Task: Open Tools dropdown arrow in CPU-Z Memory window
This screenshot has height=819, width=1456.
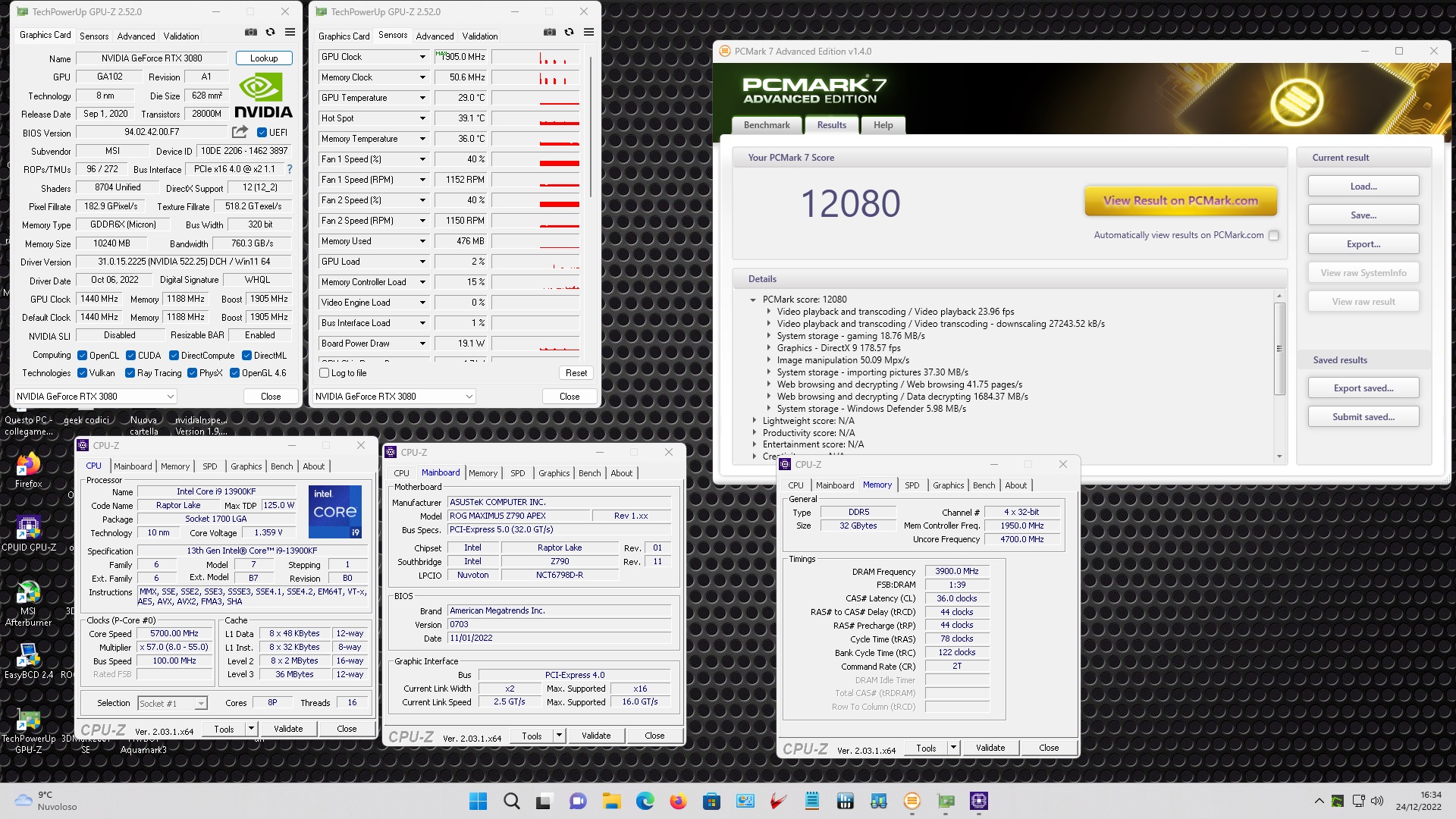Action: point(953,748)
